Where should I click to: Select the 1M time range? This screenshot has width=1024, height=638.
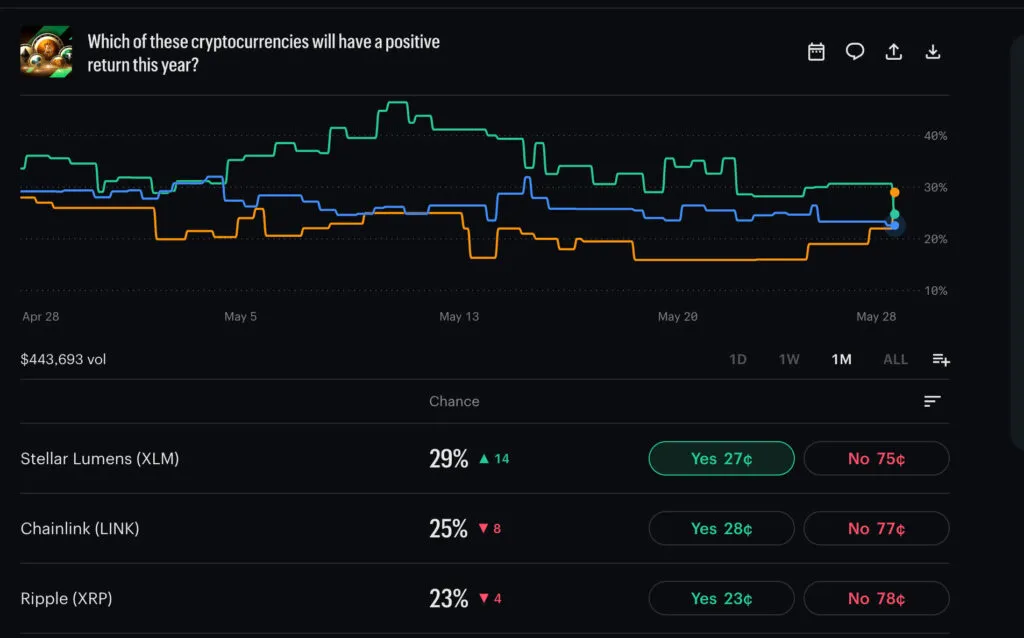click(841, 359)
